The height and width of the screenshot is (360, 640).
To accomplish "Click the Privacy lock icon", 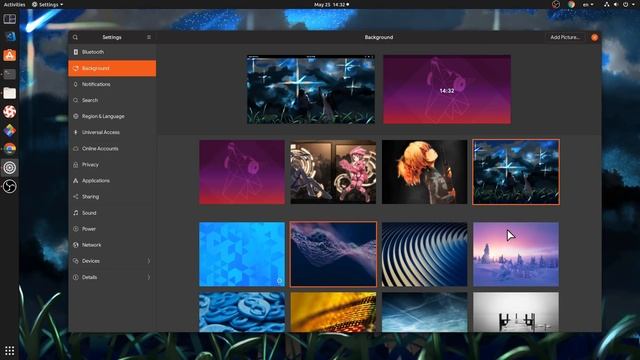I will click(x=76, y=164).
